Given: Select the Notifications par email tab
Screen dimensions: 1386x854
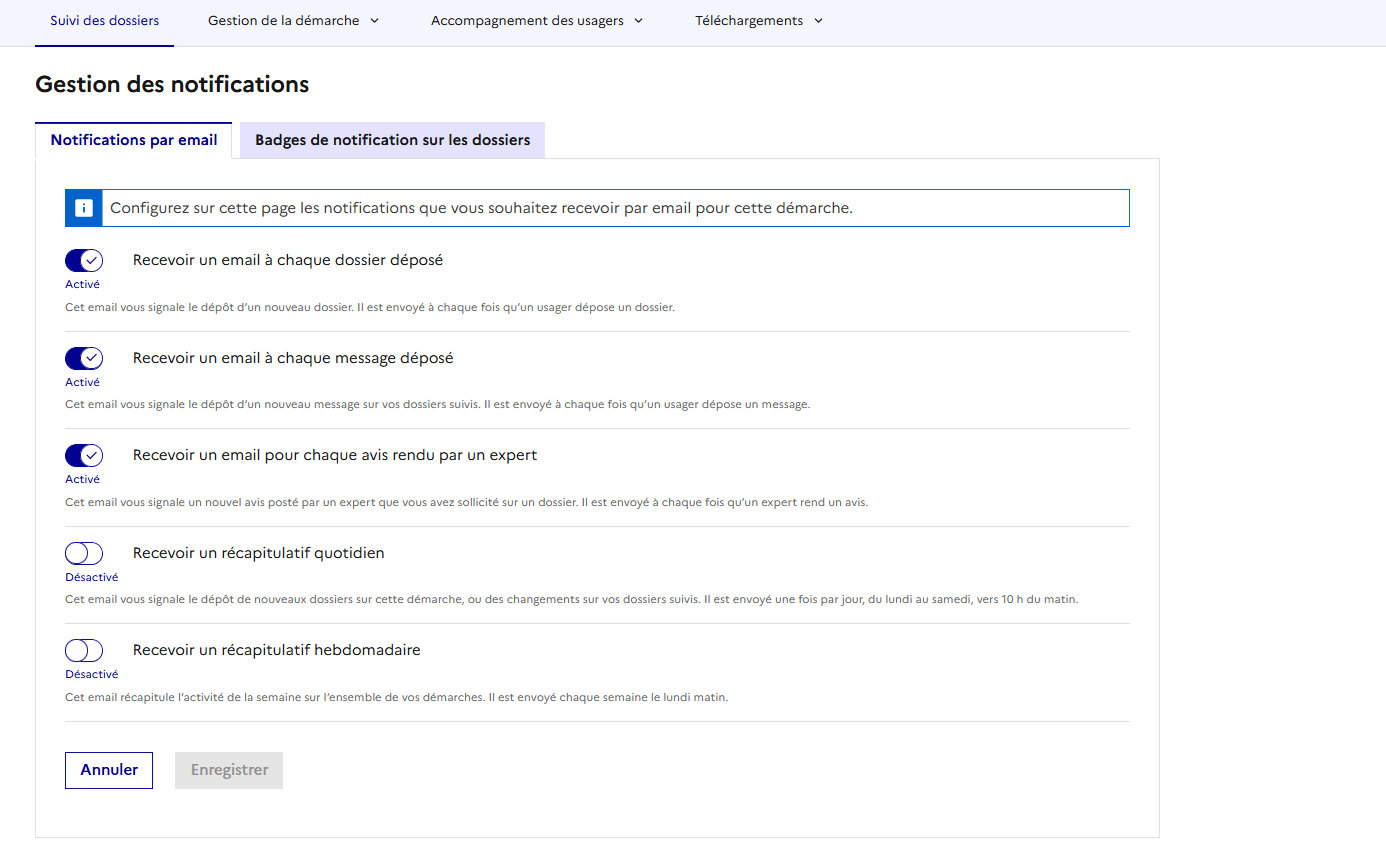Looking at the screenshot, I should tap(134, 140).
